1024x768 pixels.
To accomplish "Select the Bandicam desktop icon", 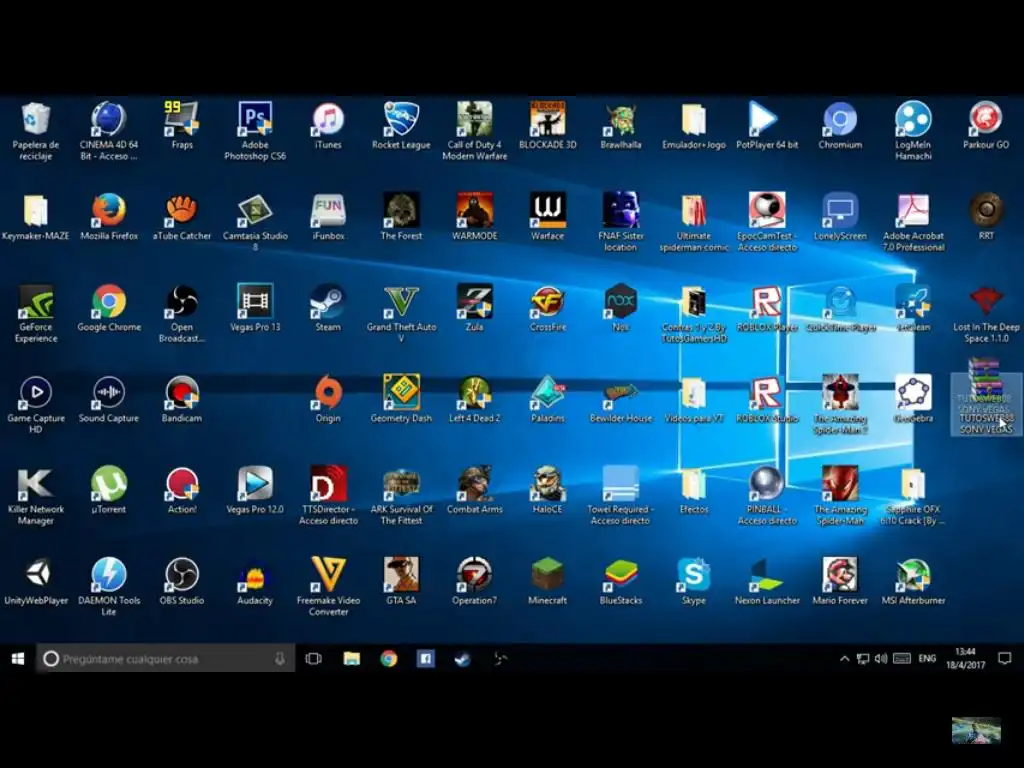I will 182,392.
